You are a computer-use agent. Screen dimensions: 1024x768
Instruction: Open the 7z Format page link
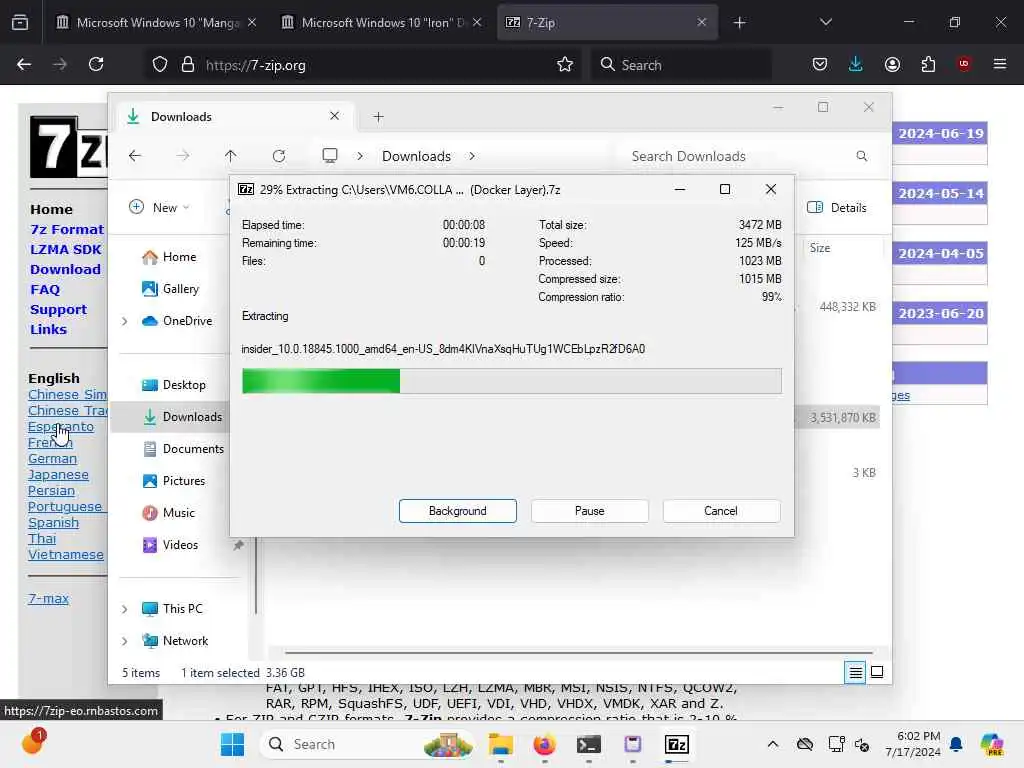pyautogui.click(x=67, y=229)
